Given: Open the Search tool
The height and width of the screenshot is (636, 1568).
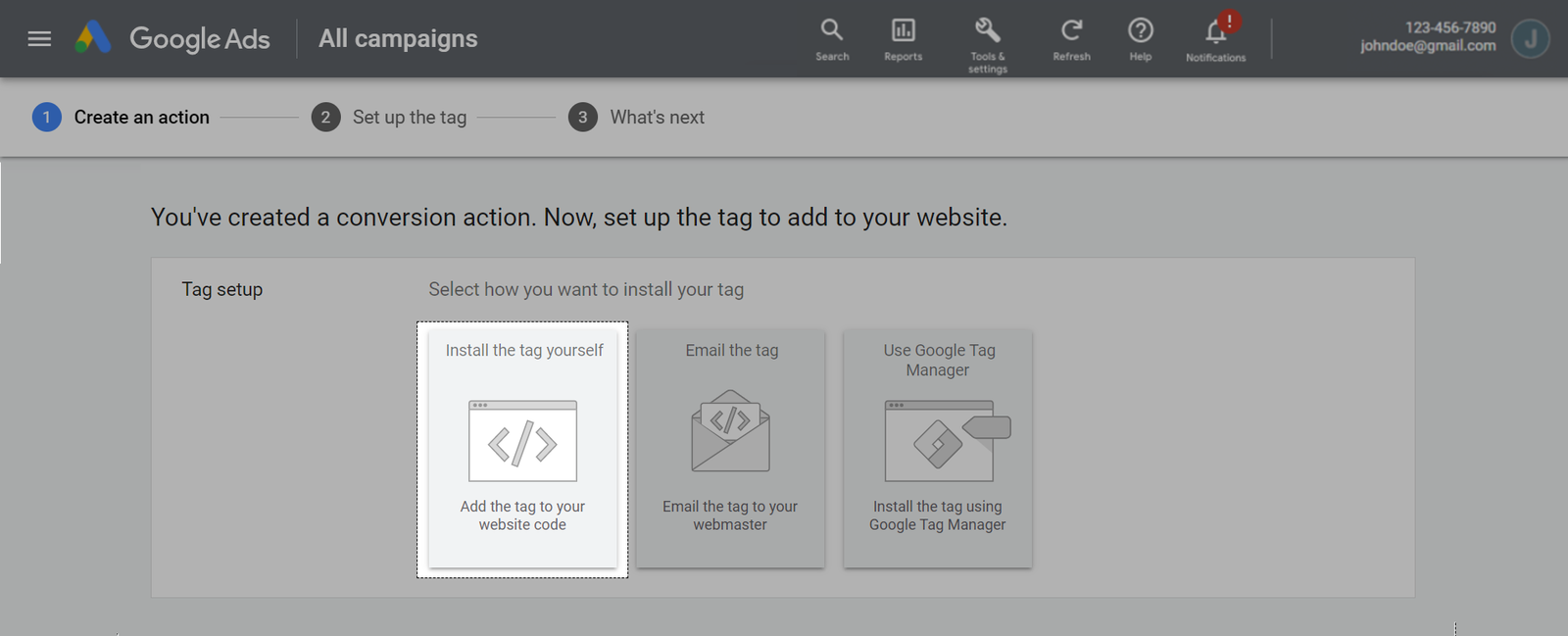Looking at the screenshot, I should point(832,39).
